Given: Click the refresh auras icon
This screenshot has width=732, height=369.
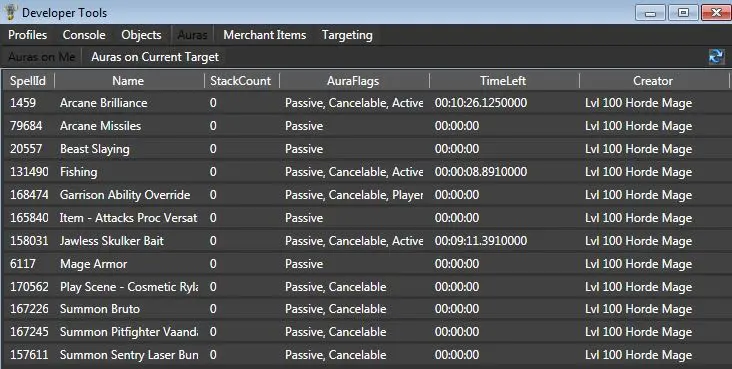Looking at the screenshot, I should [x=716, y=57].
